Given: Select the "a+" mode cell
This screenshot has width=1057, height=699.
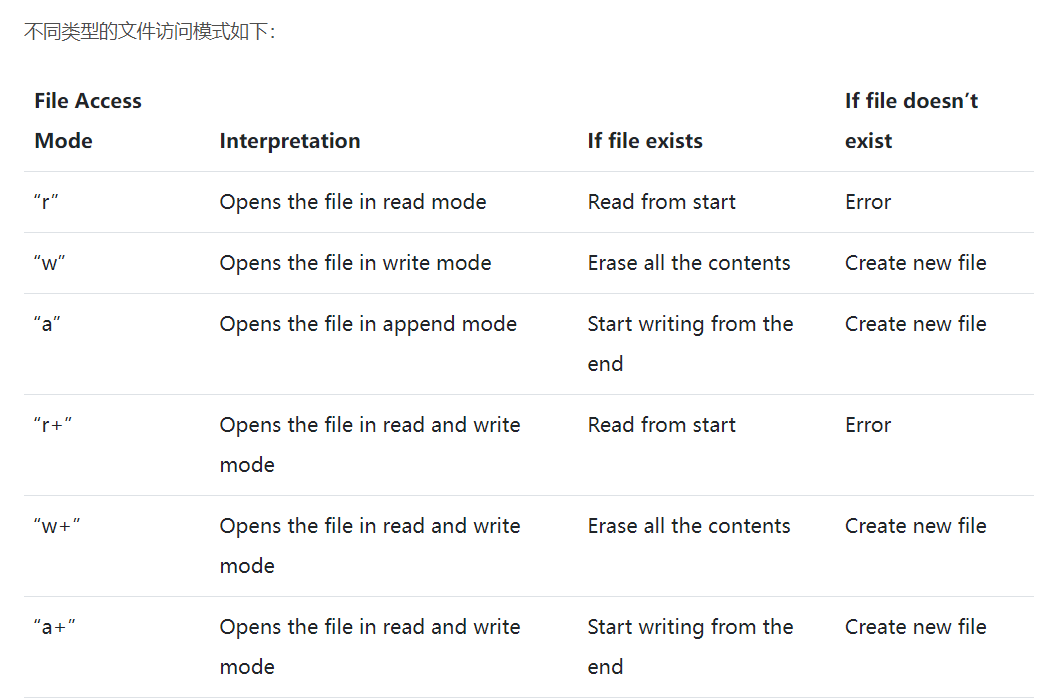Looking at the screenshot, I should pos(55,628).
